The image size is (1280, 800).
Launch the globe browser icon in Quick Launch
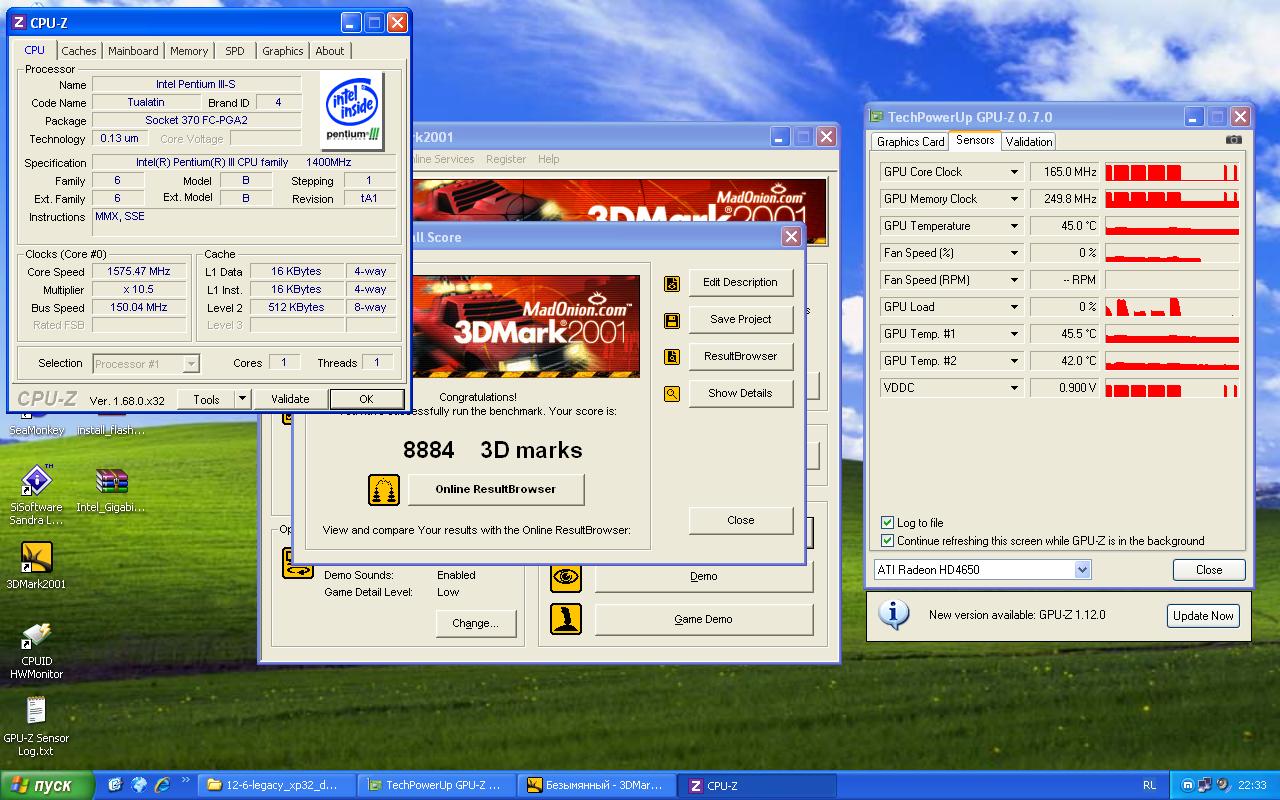(139, 785)
